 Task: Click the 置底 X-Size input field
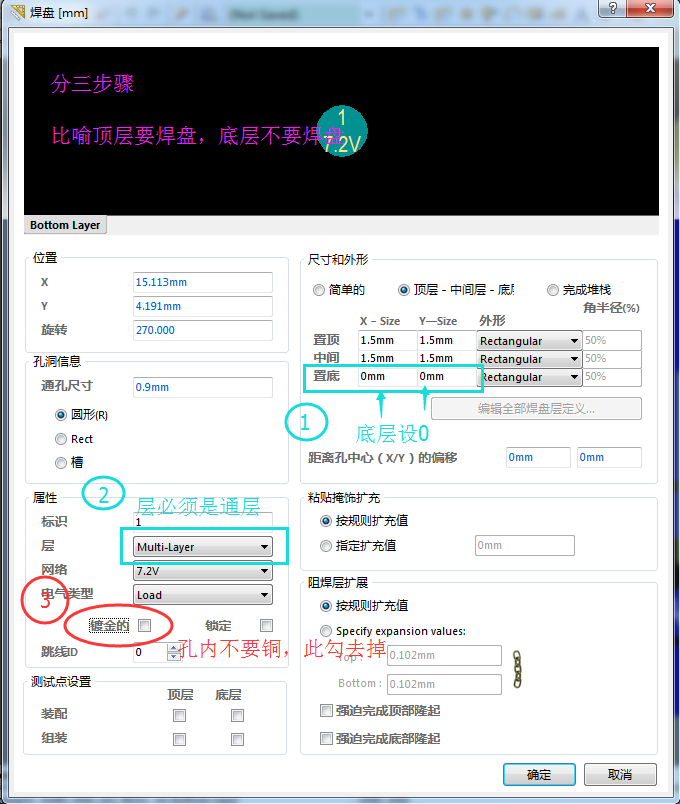click(x=386, y=377)
